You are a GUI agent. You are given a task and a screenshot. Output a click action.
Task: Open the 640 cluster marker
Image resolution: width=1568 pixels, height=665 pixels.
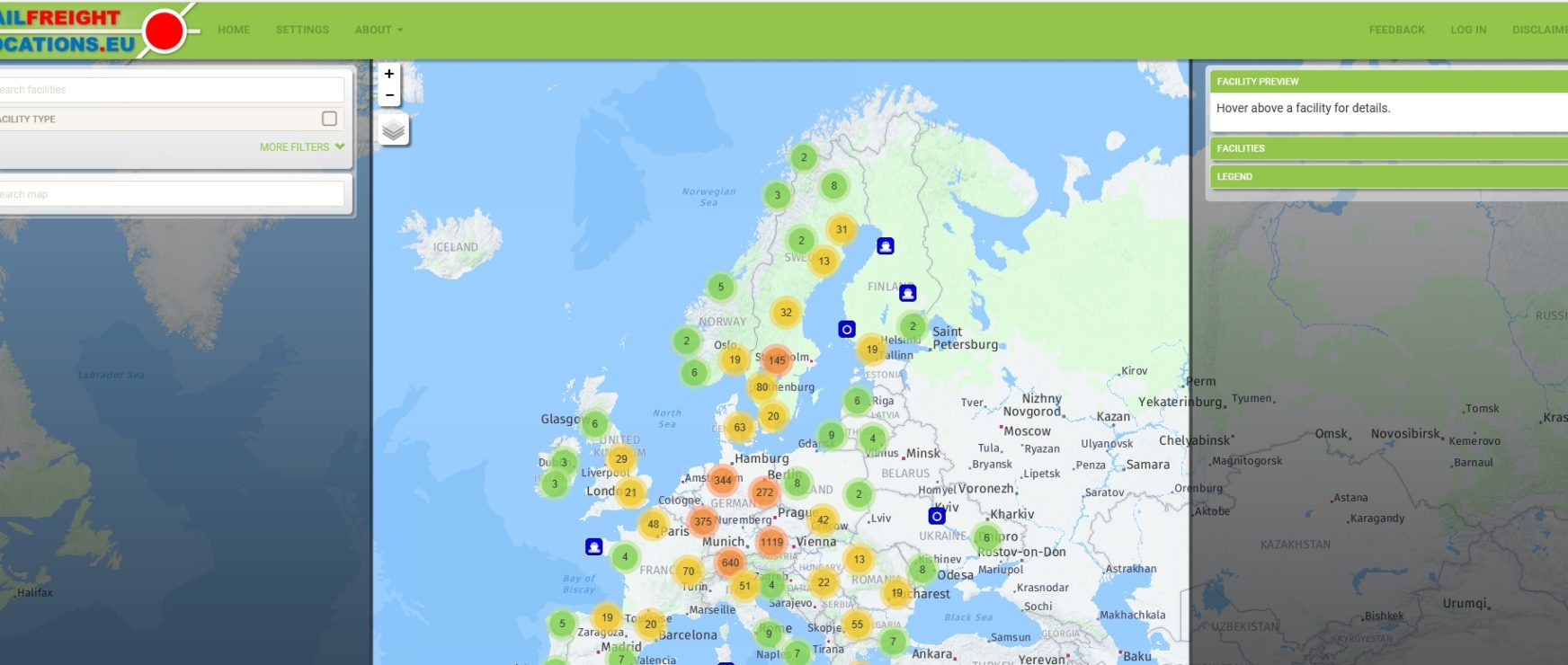point(730,563)
